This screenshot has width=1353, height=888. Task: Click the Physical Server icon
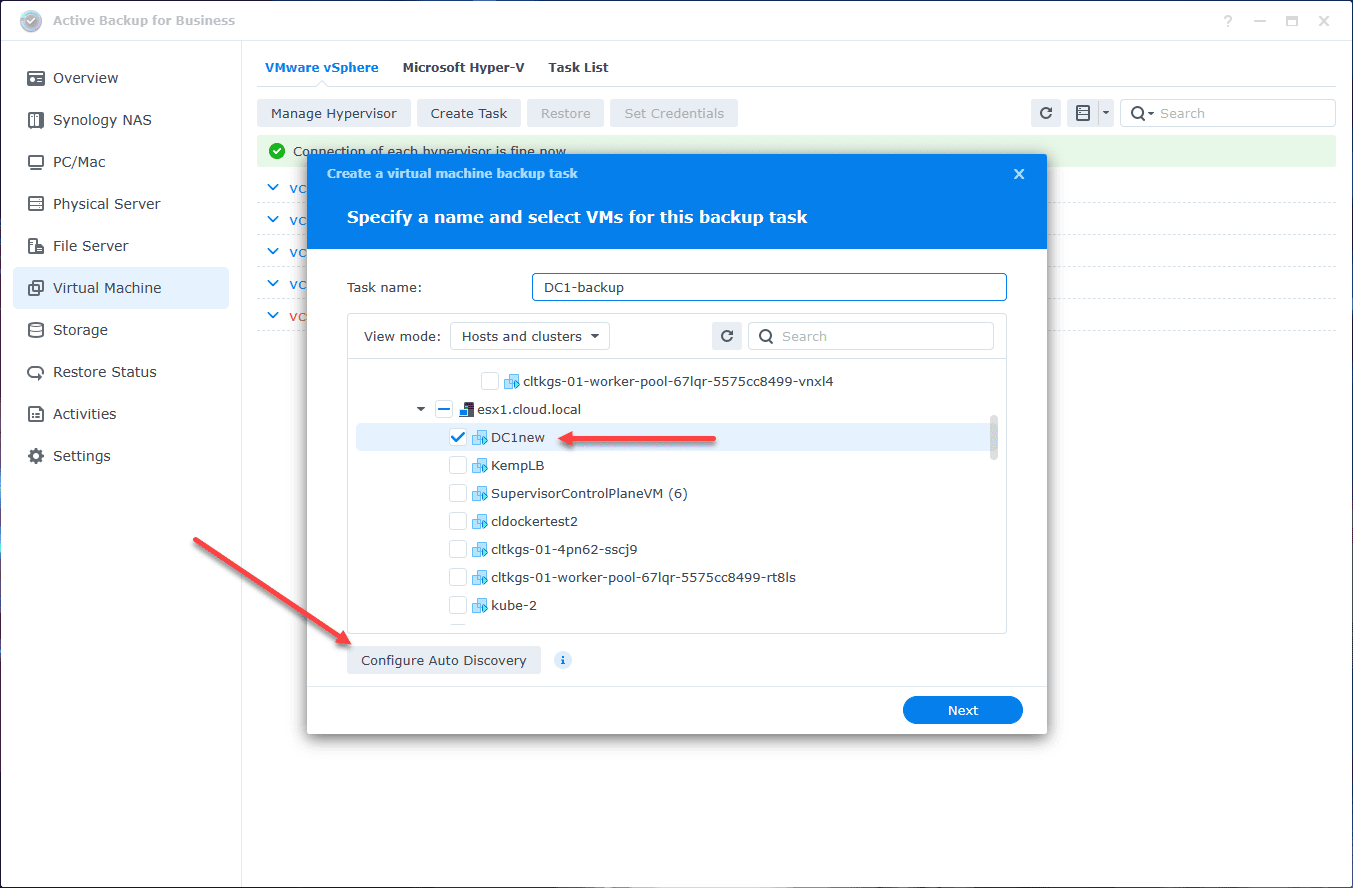tap(36, 204)
